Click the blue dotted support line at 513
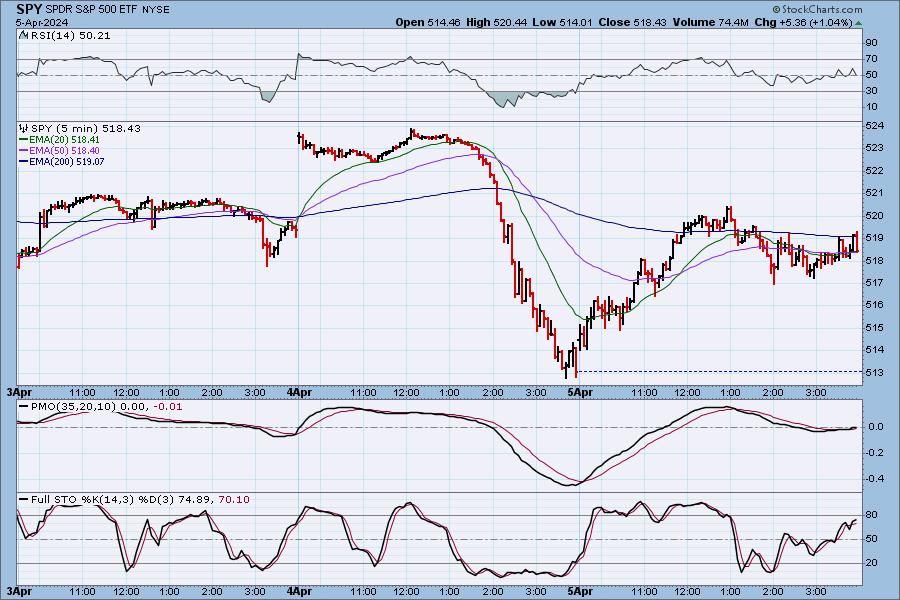Screen dimensions: 900x600 (720, 372)
